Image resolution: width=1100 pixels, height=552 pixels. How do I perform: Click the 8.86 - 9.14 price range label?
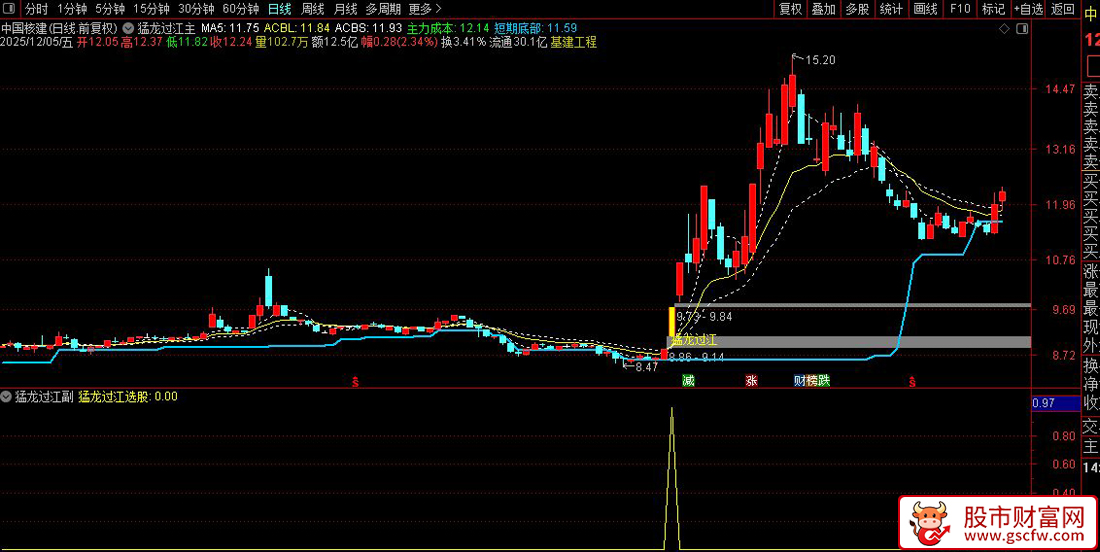click(696, 358)
